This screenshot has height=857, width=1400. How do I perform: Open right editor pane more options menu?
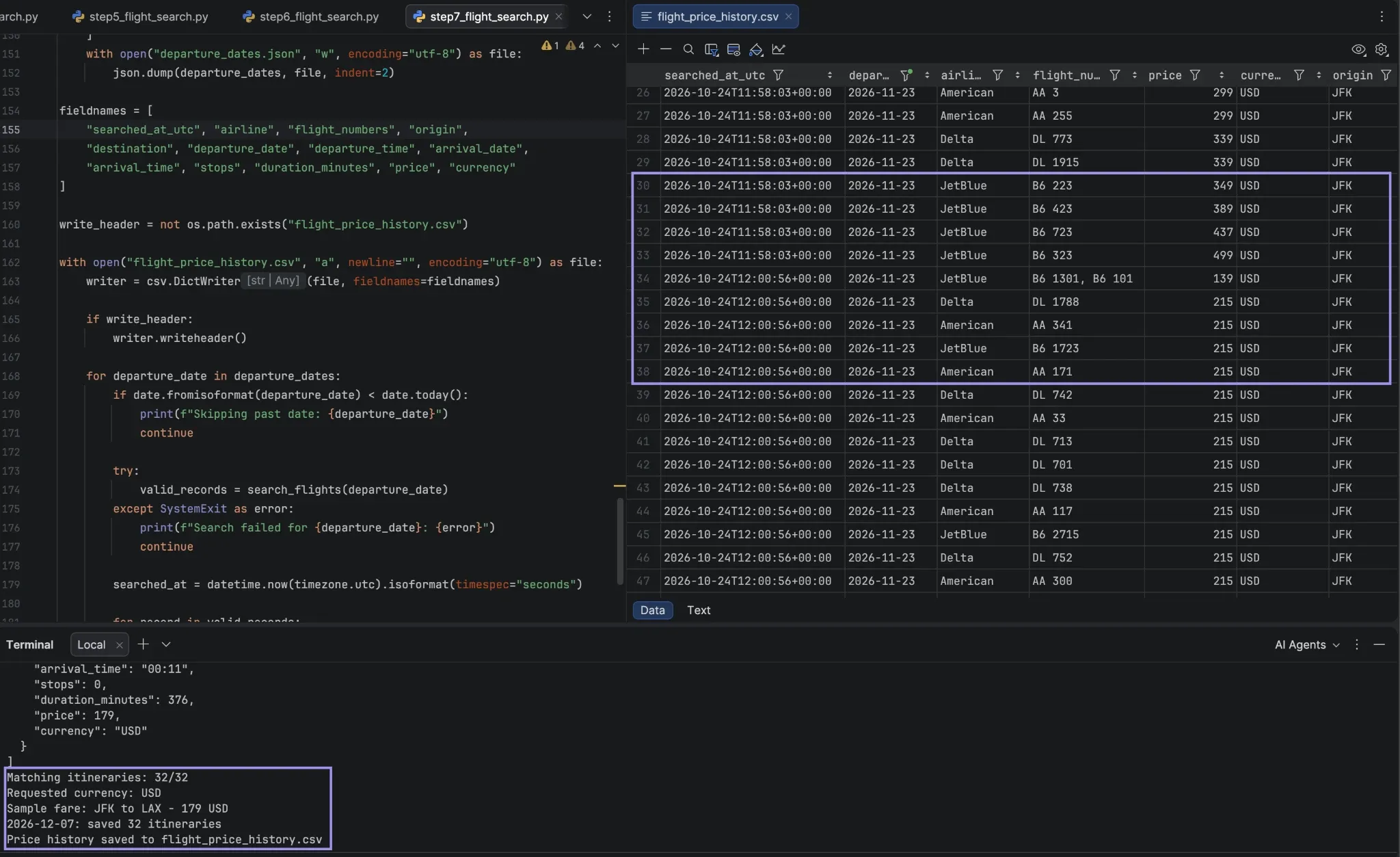click(x=1382, y=16)
